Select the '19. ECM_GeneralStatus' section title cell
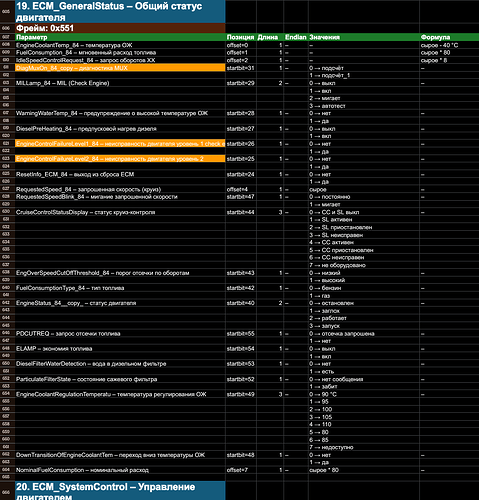Viewport: 479px width, 500px height. coord(120,12)
